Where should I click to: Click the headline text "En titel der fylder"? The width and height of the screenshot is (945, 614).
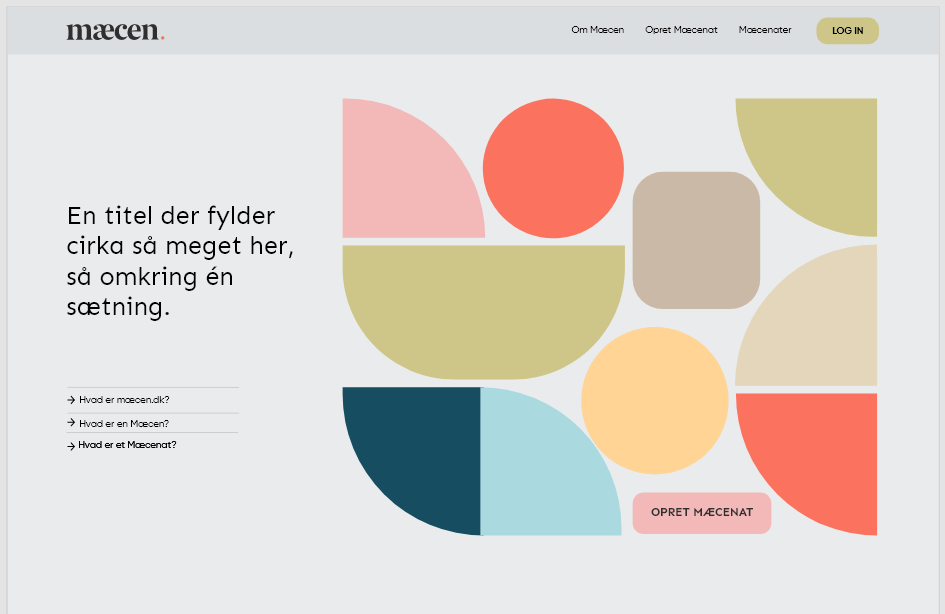point(171,216)
